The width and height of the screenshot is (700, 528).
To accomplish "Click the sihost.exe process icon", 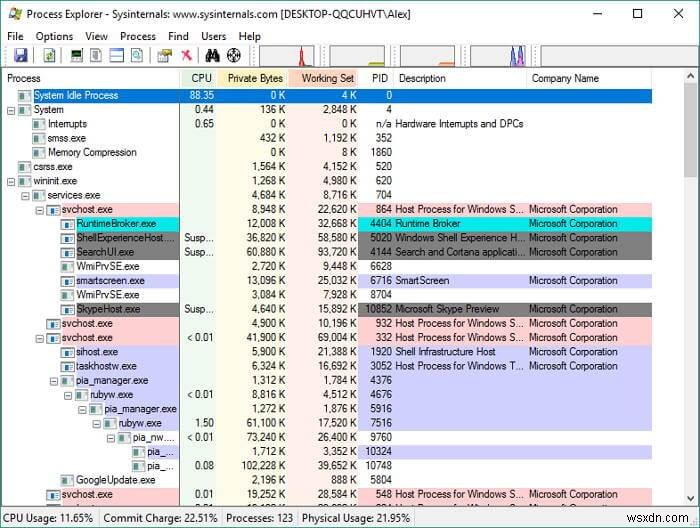I will (x=68, y=352).
